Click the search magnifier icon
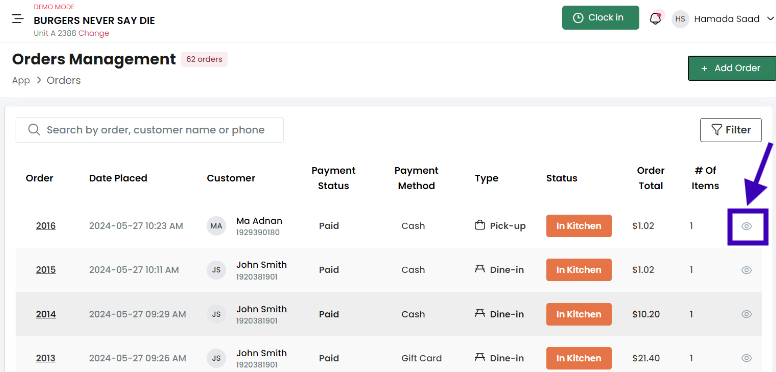 click(34, 130)
